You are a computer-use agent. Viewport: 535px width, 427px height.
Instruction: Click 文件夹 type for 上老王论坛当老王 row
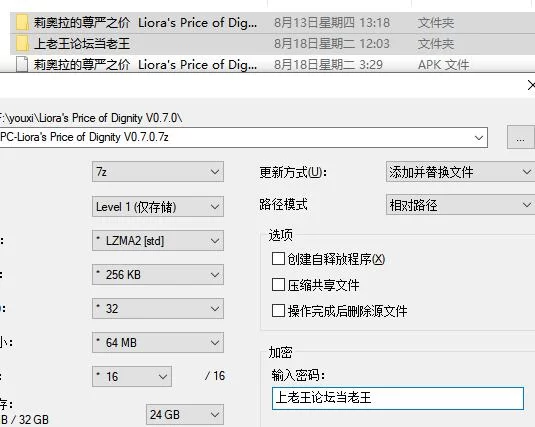pyautogui.click(x=436, y=44)
